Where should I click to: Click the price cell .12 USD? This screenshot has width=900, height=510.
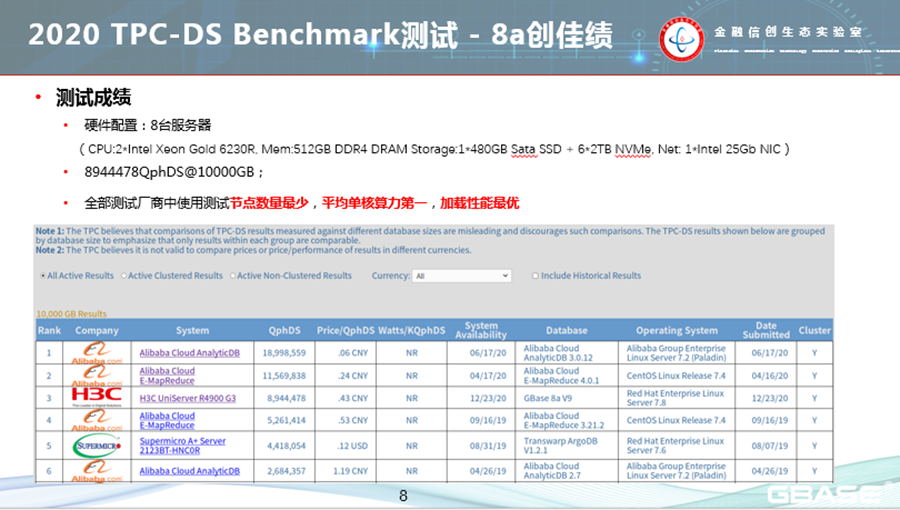coord(353,446)
